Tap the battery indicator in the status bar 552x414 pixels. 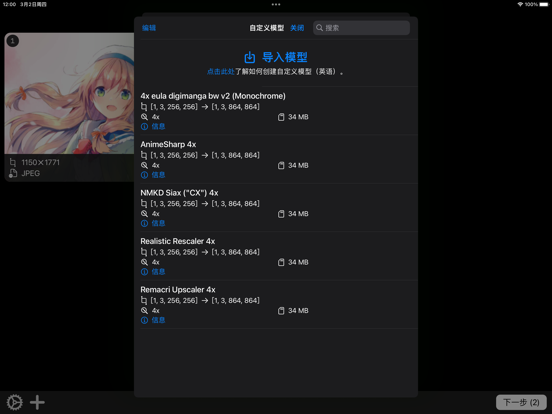click(x=544, y=4)
